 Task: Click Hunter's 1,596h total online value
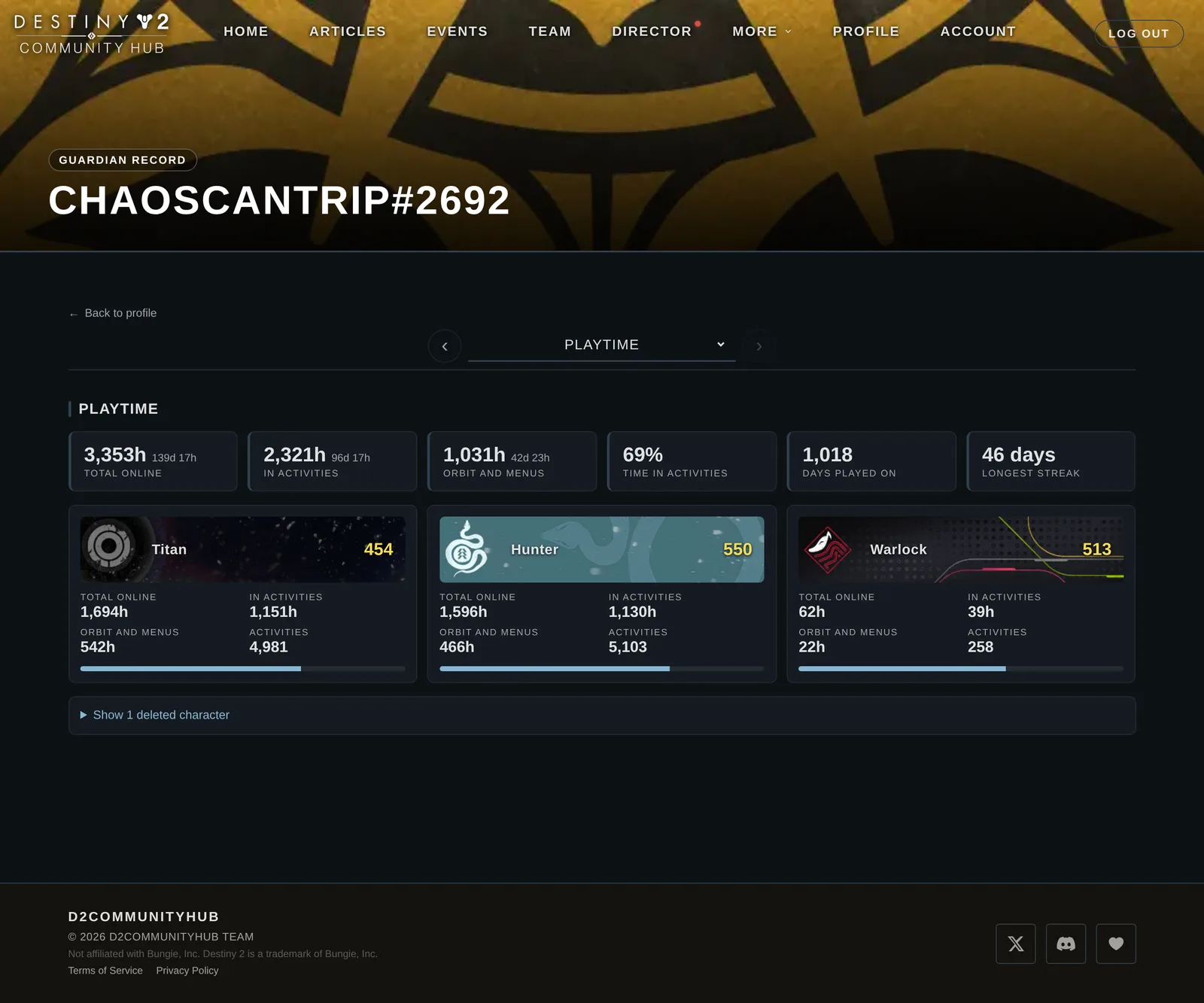click(464, 612)
